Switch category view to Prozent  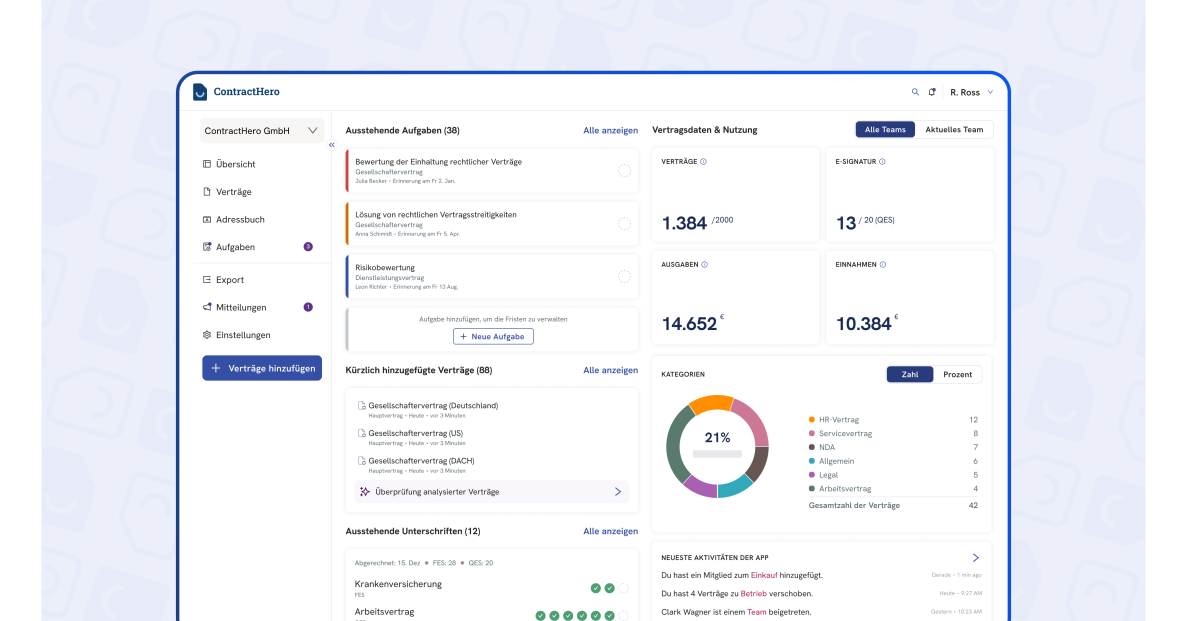(957, 374)
